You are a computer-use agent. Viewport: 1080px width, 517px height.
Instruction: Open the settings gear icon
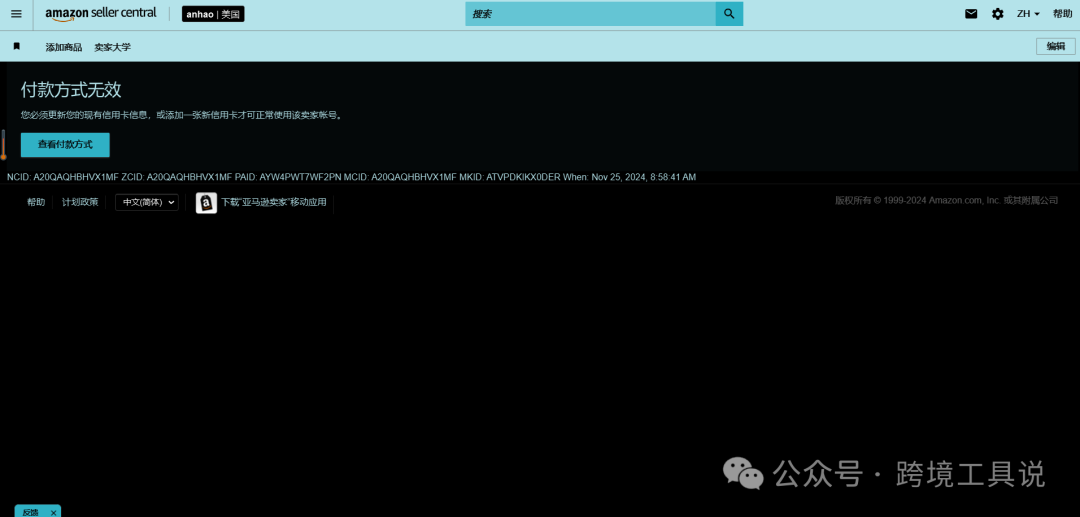[x=997, y=14]
